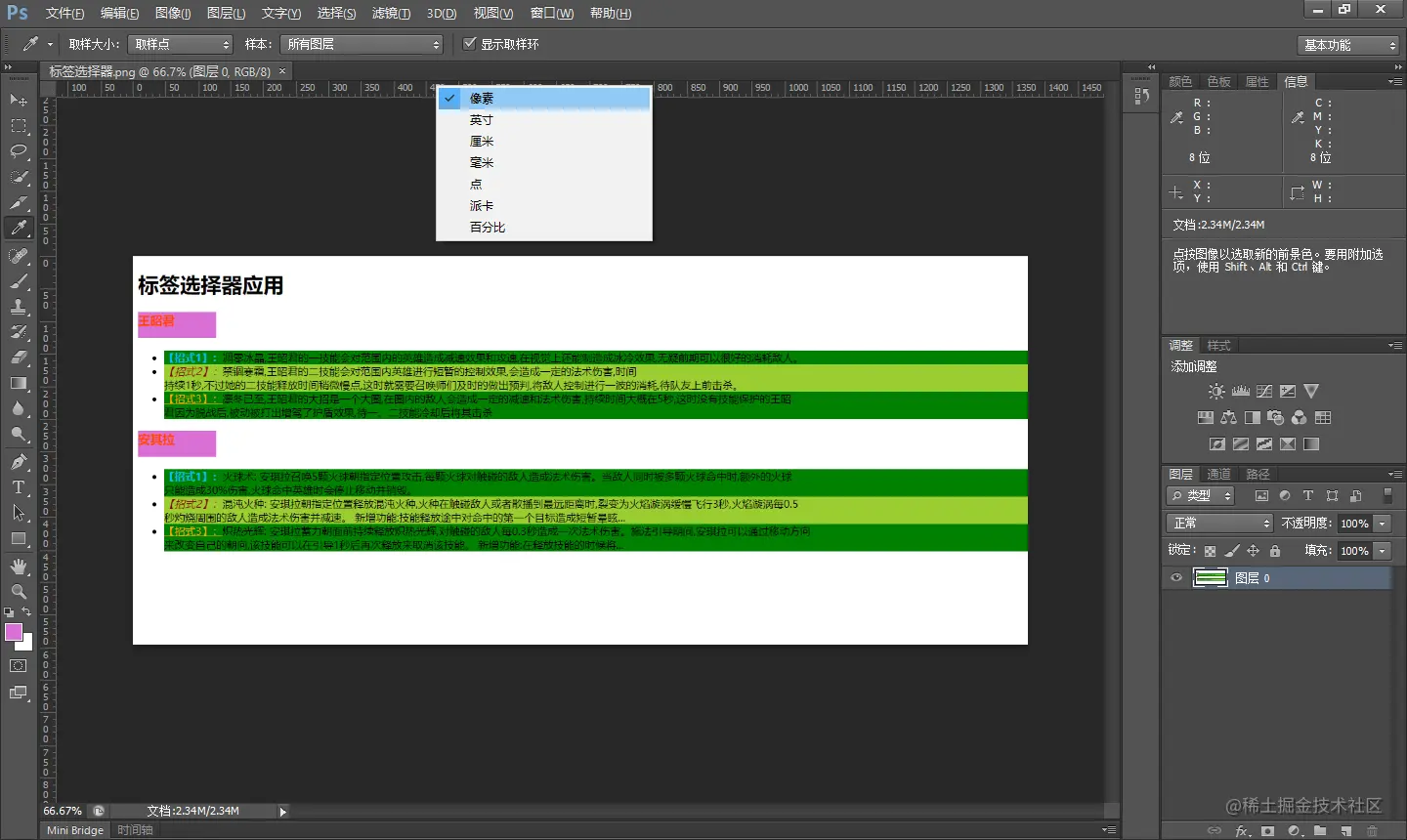
Task: Switch to 通道 tab
Action: [x=1218, y=474]
